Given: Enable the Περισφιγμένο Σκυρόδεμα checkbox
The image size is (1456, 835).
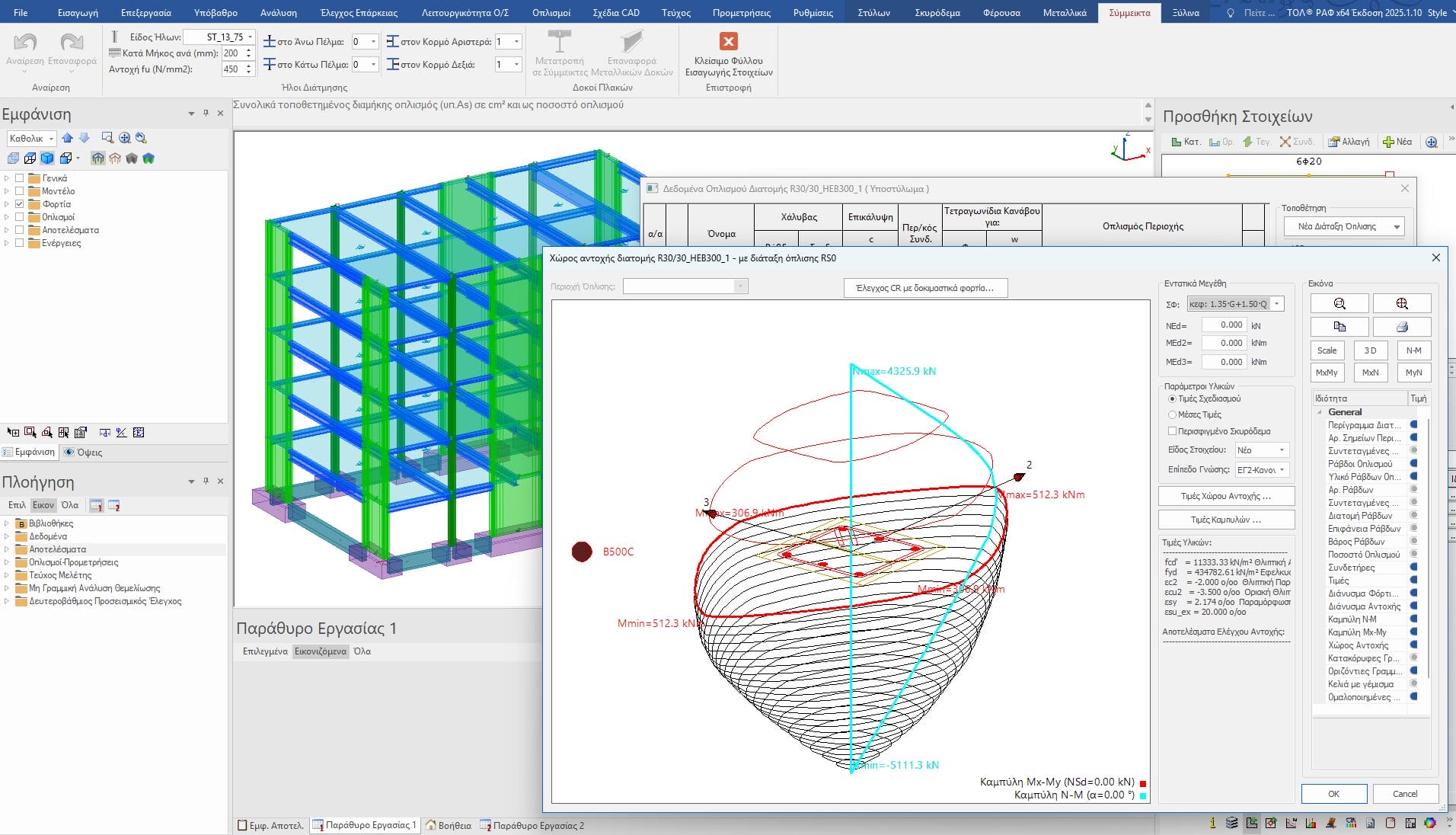Looking at the screenshot, I should [1173, 431].
